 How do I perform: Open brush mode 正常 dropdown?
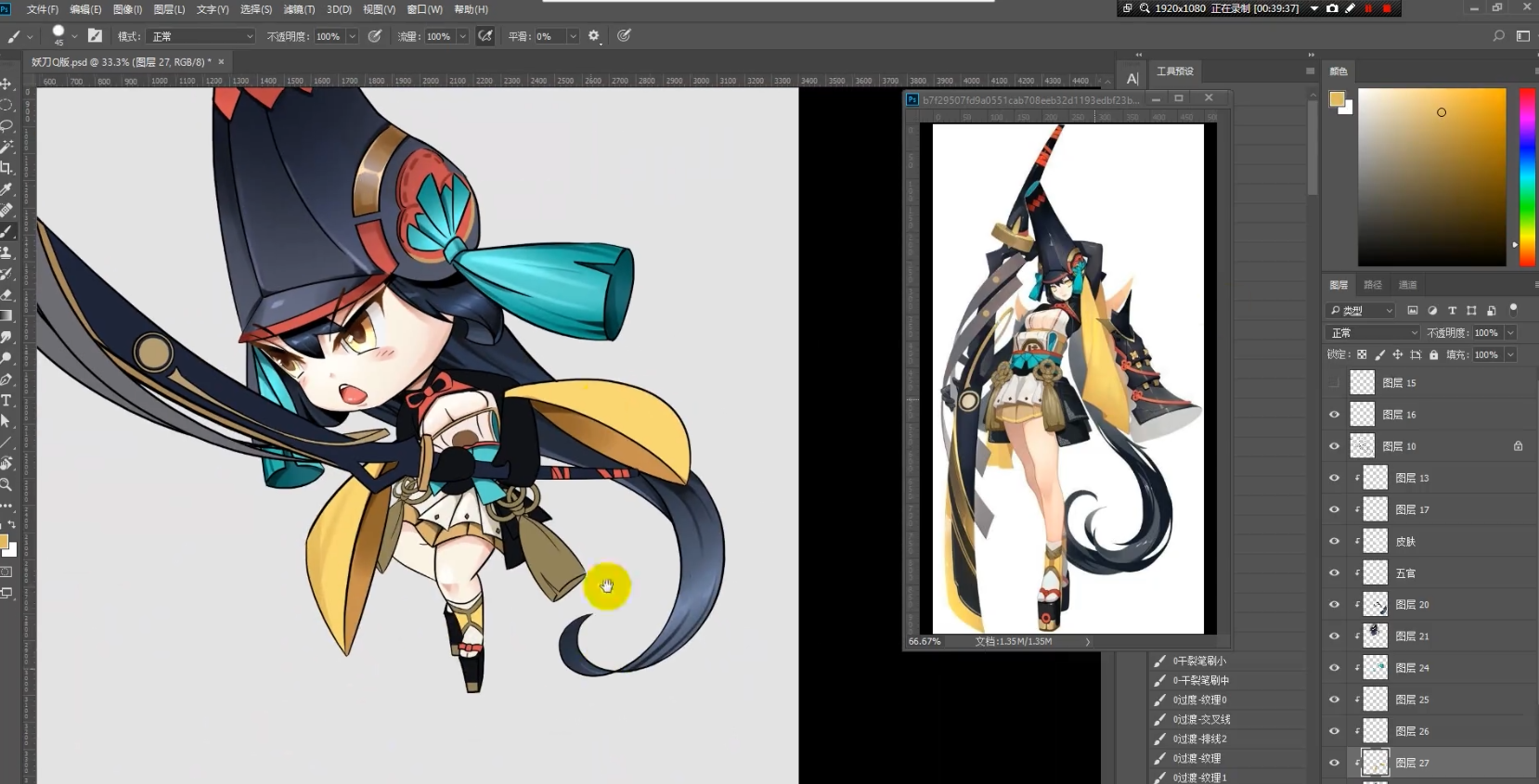(201, 36)
